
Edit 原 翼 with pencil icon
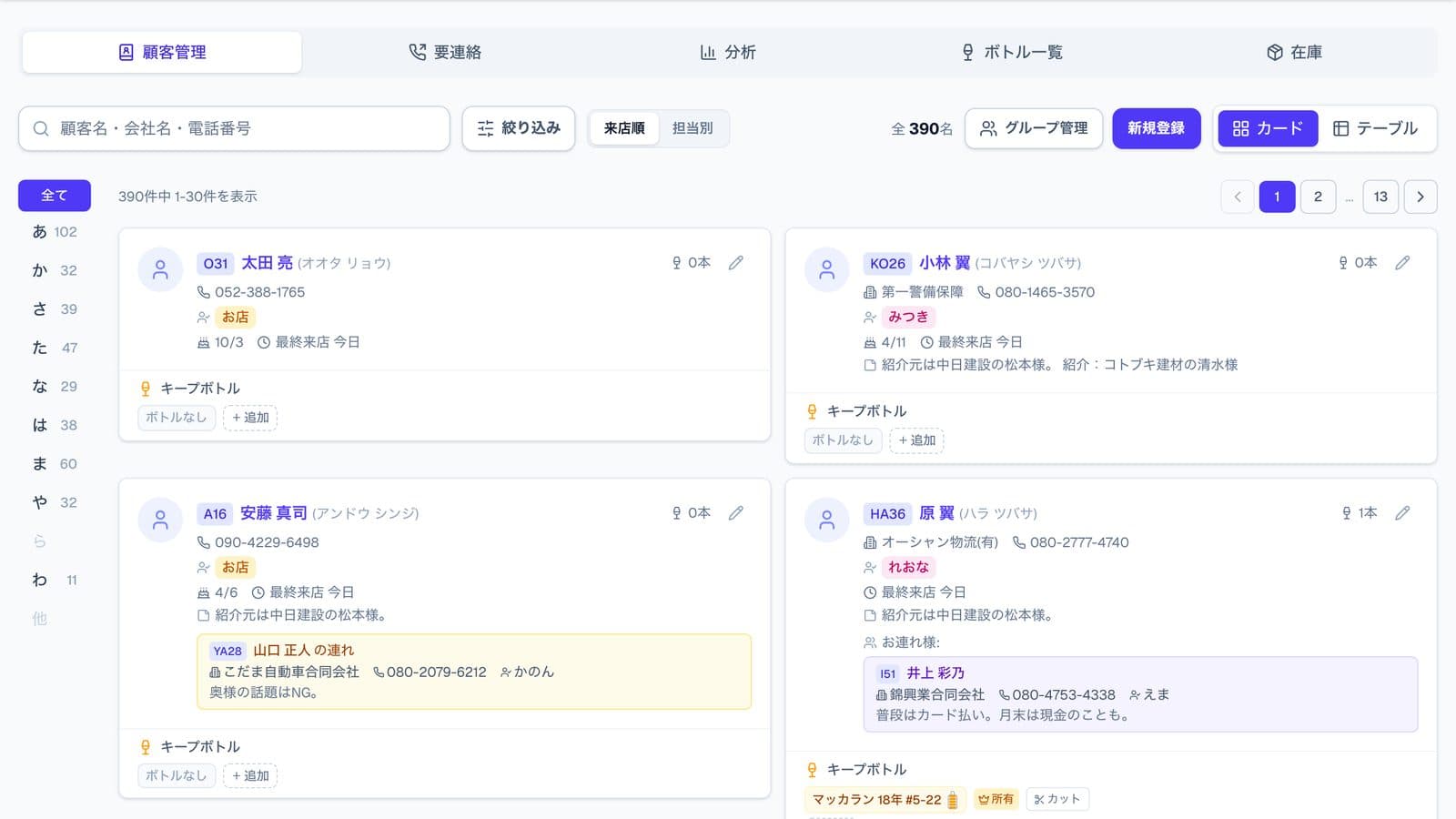pyautogui.click(x=1402, y=513)
